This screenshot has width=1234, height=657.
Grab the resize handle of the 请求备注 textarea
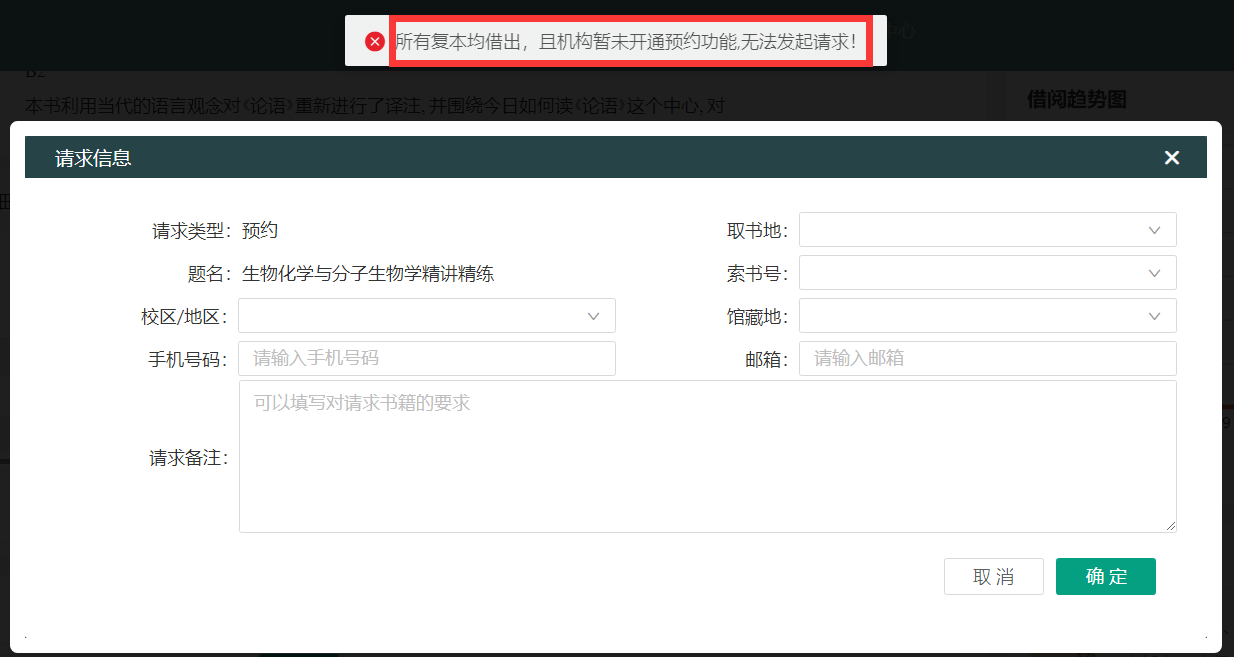(1170, 526)
